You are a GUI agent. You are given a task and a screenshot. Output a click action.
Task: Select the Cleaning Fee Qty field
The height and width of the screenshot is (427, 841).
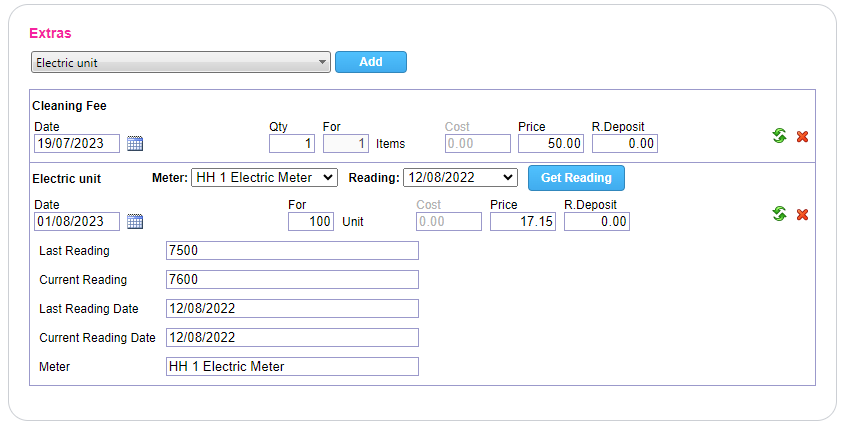[292, 143]
